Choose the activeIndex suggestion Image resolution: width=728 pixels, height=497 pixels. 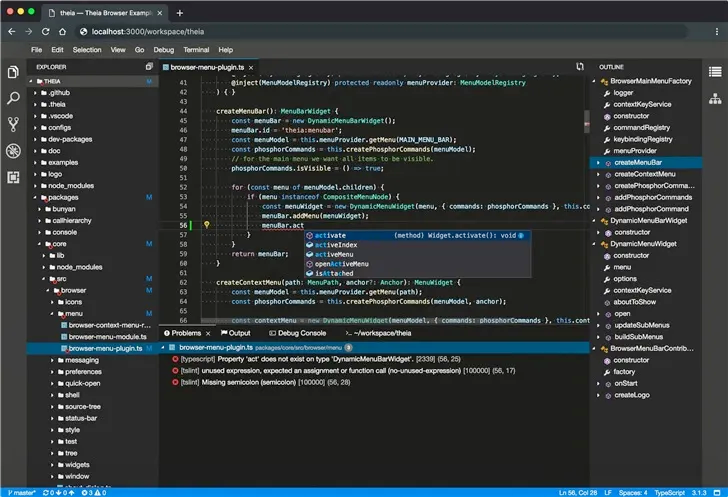(x=418, y=245)
